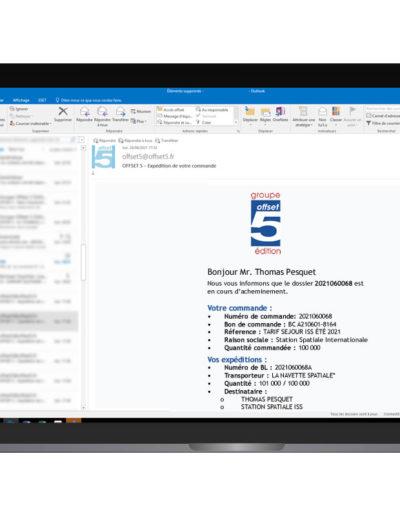Click Transférer in reading pane header
Screen dimensions: 400x516
tap(166, 140)
